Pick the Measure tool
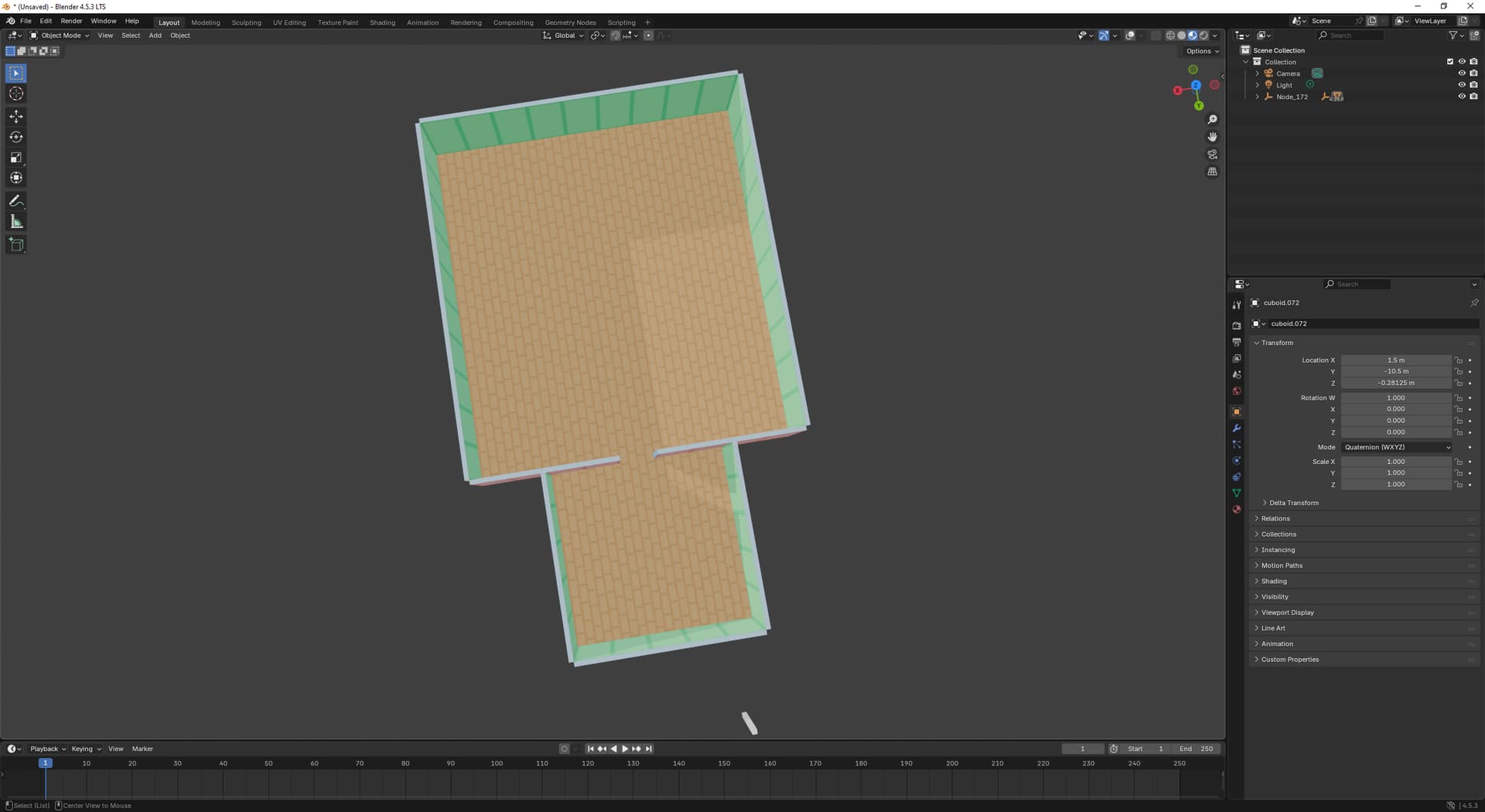The width and height of the screenshot is (1485, 812). click(x=16, y=223)
